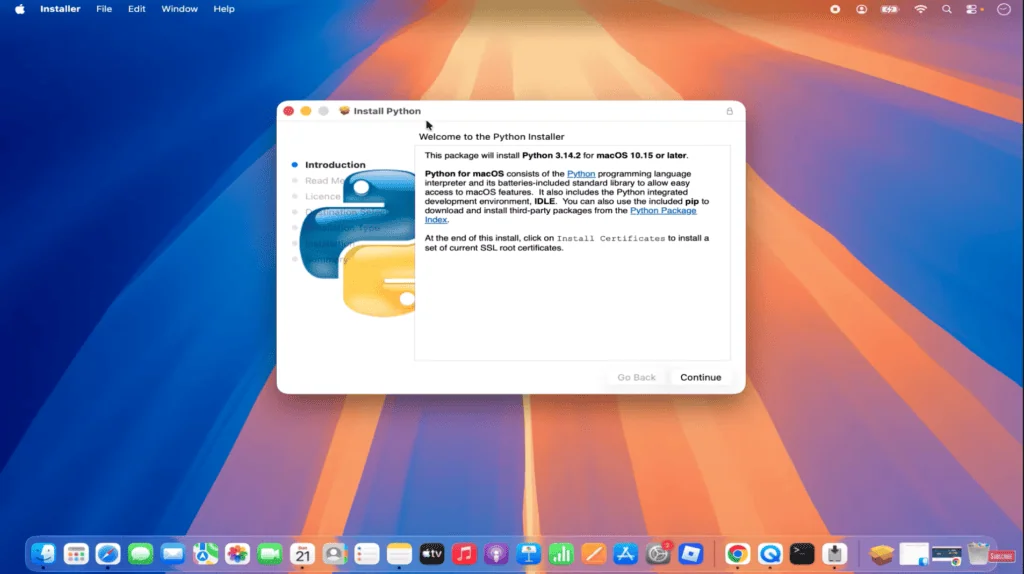This screenshot has height=574, width=1024.
Task: Open the Help menu
Action: [224, 9]
